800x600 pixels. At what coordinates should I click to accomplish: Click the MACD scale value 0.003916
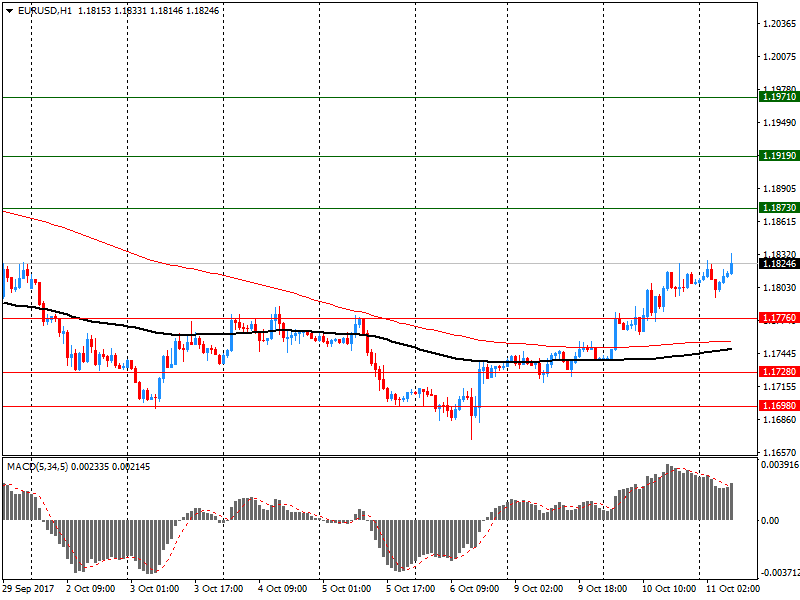pyautogui.click(x=780, y=465)
